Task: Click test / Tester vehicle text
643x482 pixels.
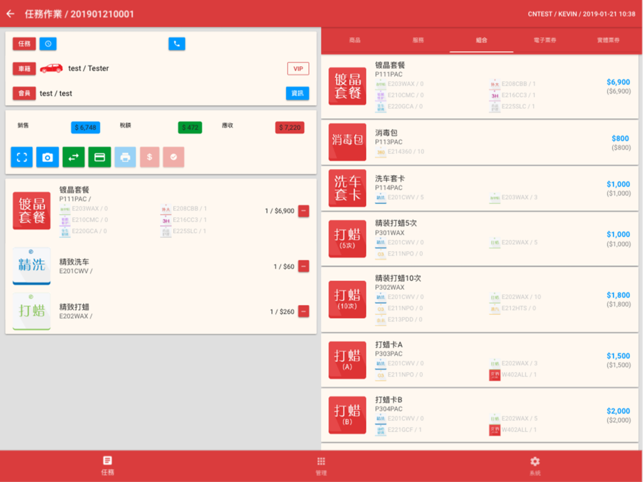Action: click(88, 69)
